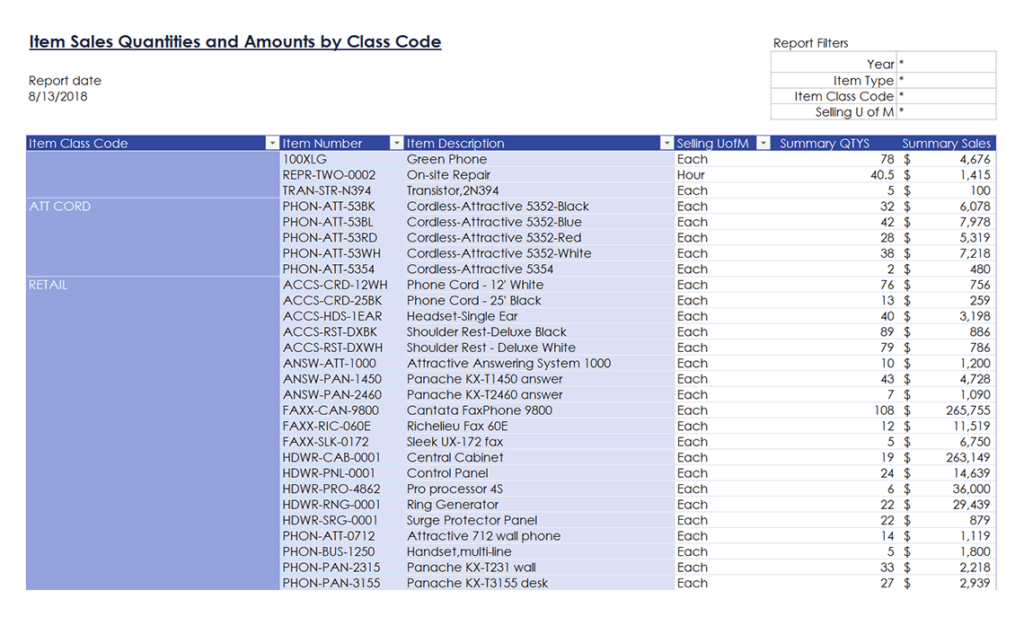Open the Item Class Code filter dropdown
The height and width of the screenshot is (617, 1024).
(x=271, y=143)
